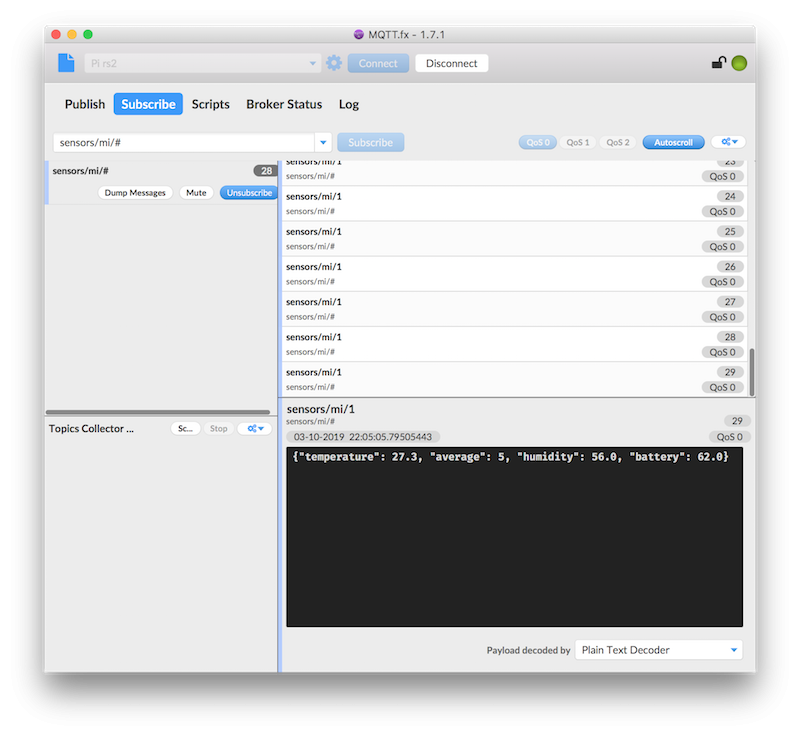Image resolution: width=800 pixels, height=736 pixels.
Task: Click the timestamp 03-10-2019 22:05:05 label
Action: pos(363,437)
